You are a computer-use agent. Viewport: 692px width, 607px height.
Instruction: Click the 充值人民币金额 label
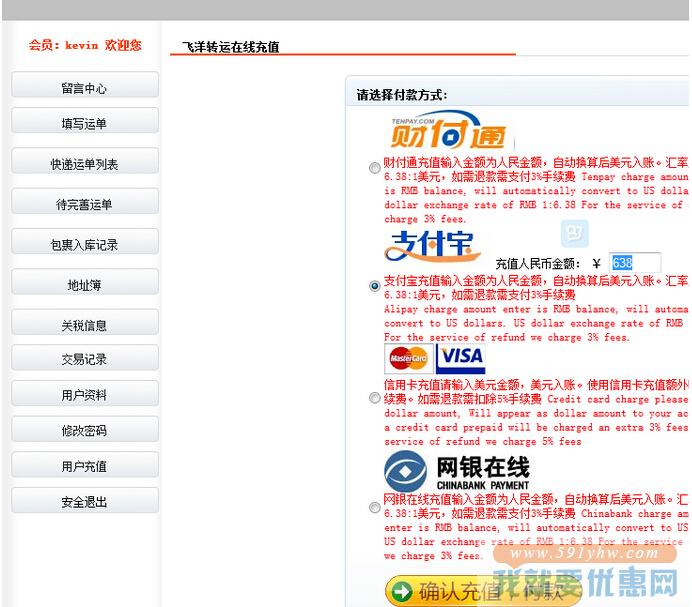tap(538, 264)
